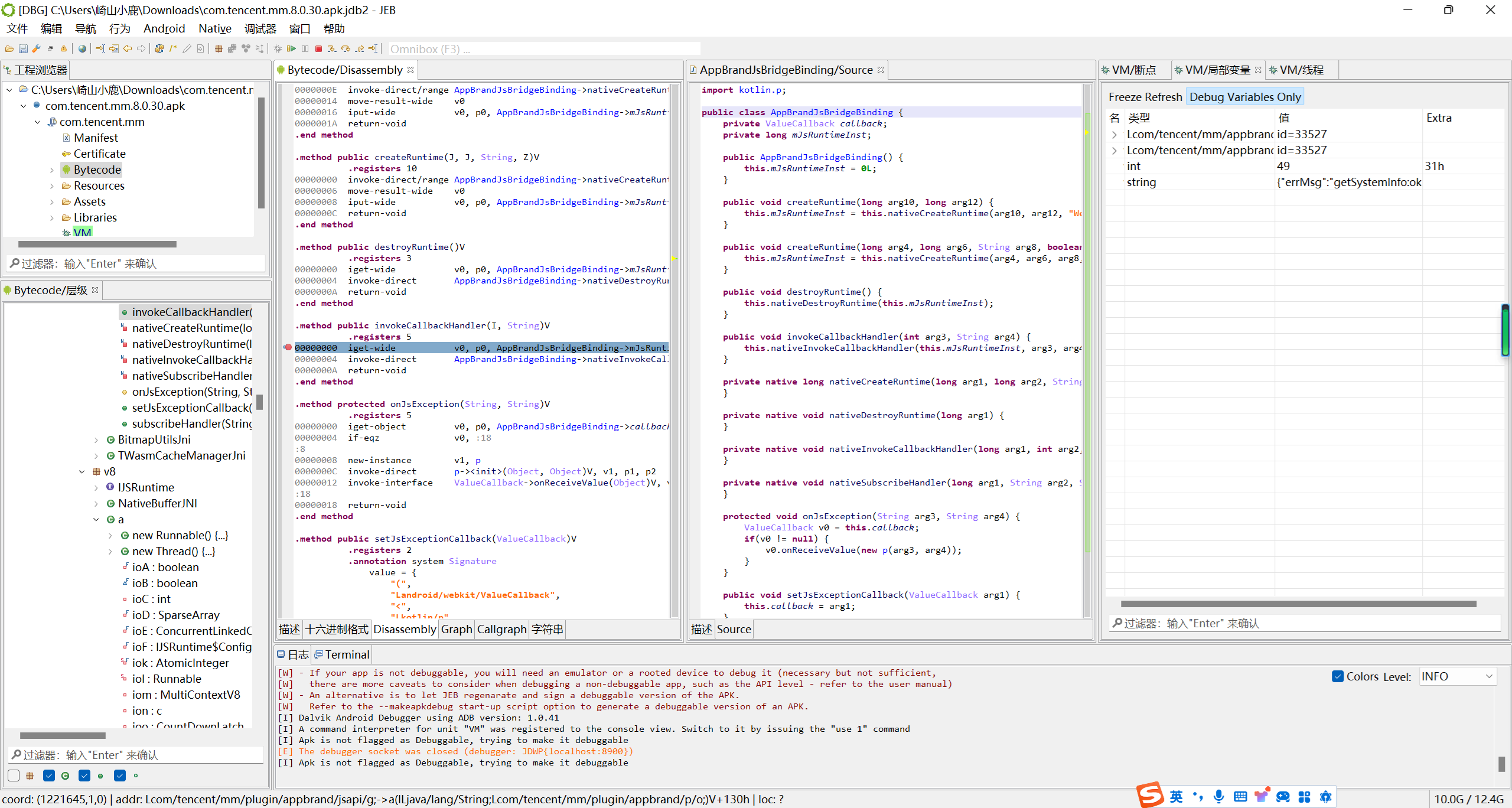The width and height of the screenshot is (1512, 808).
Task: Click the red breakpoint dot at 00000000
Action: pos(288,347)
